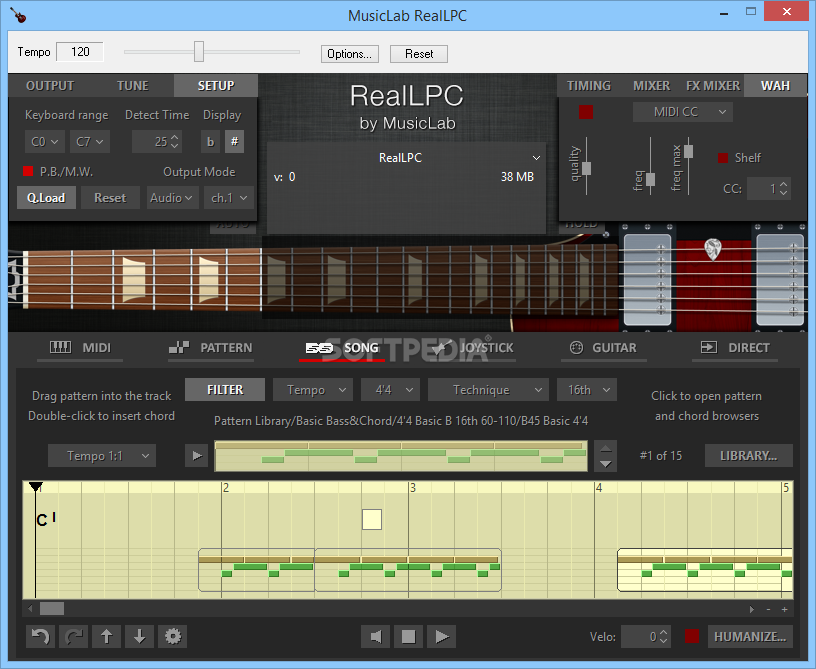The image size is (816, 669).
Task: Open the Technique filter dropdown
Action: (x=488, y=390)
